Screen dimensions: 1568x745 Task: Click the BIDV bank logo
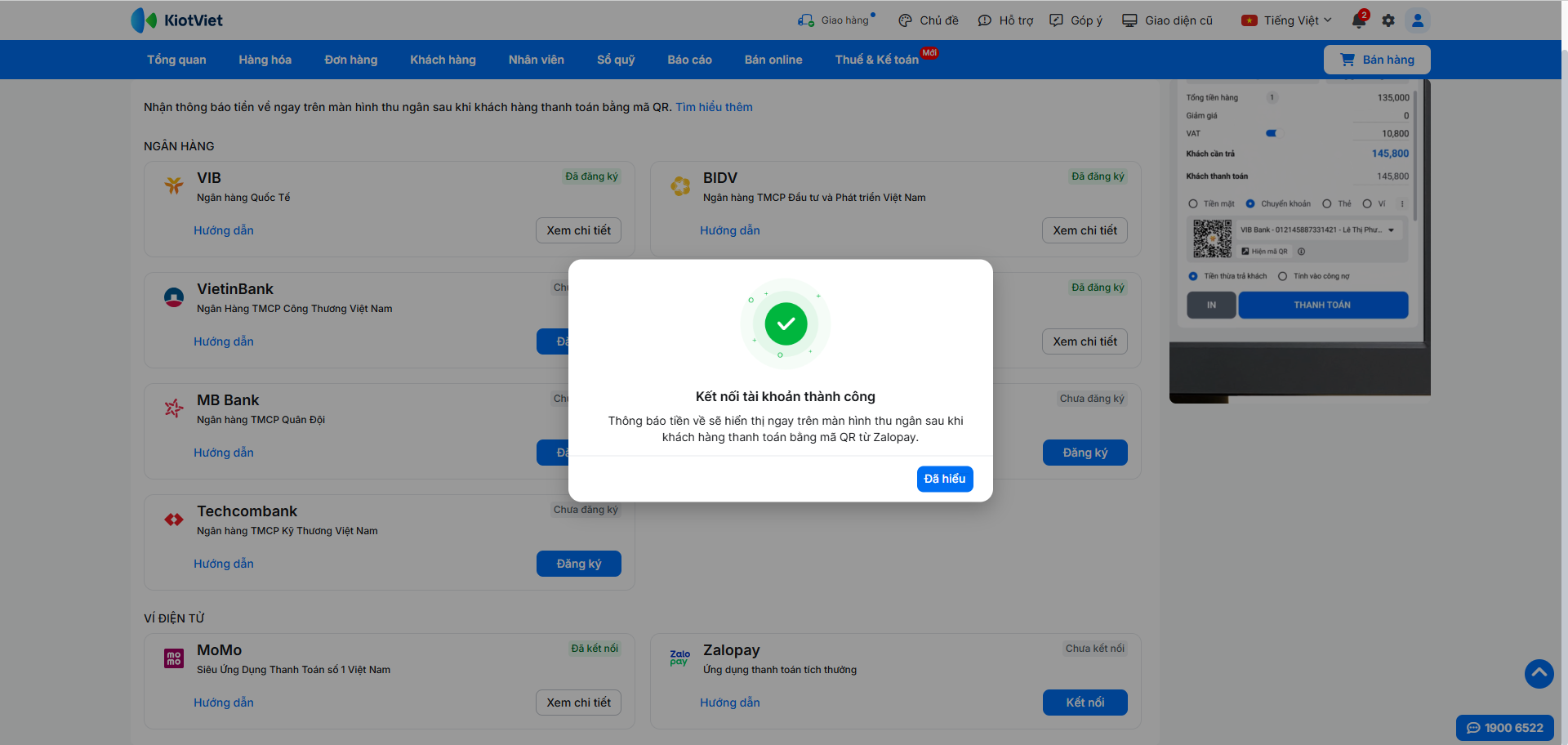coord(680,186)
